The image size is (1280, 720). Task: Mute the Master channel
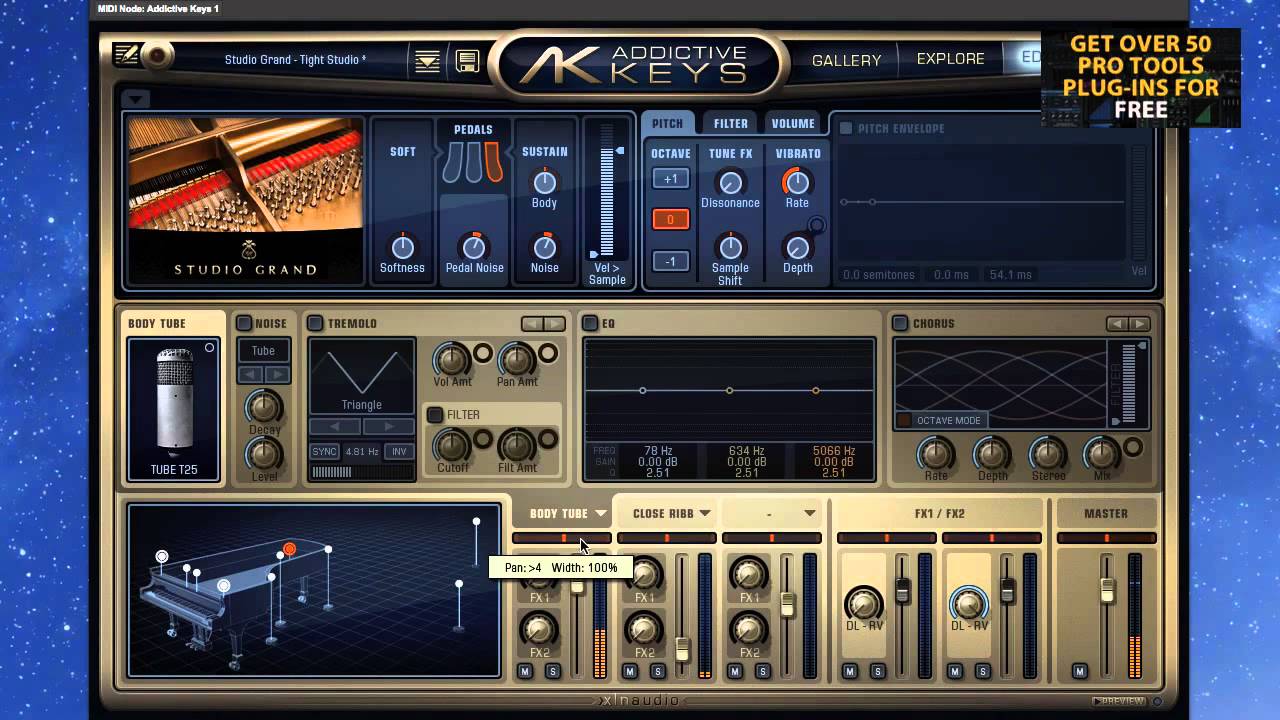click(x=1080, y=671)
